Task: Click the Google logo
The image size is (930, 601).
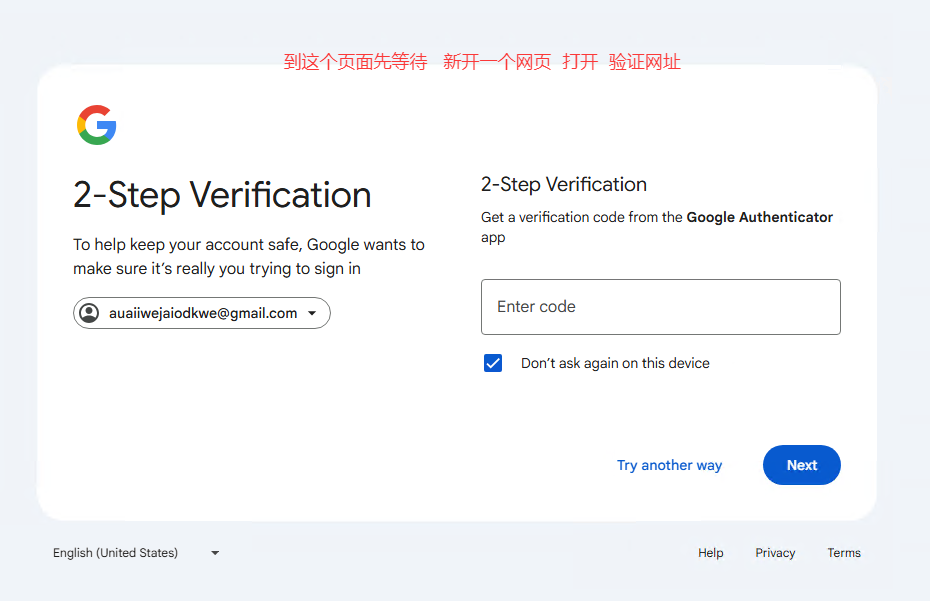Action: tap(97, 125)
